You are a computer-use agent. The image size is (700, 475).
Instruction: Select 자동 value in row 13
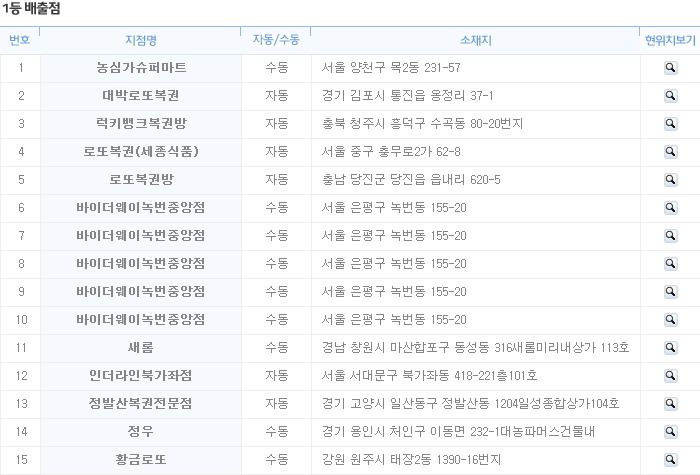(x=277, y=404)
